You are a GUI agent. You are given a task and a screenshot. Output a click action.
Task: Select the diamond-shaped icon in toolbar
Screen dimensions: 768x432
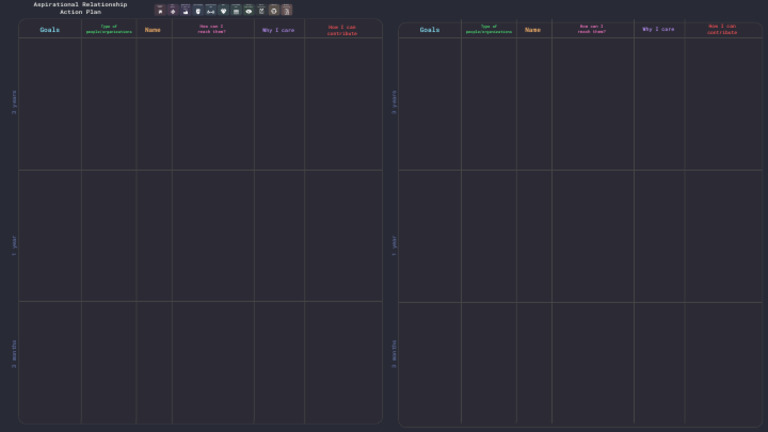point(173,10)
